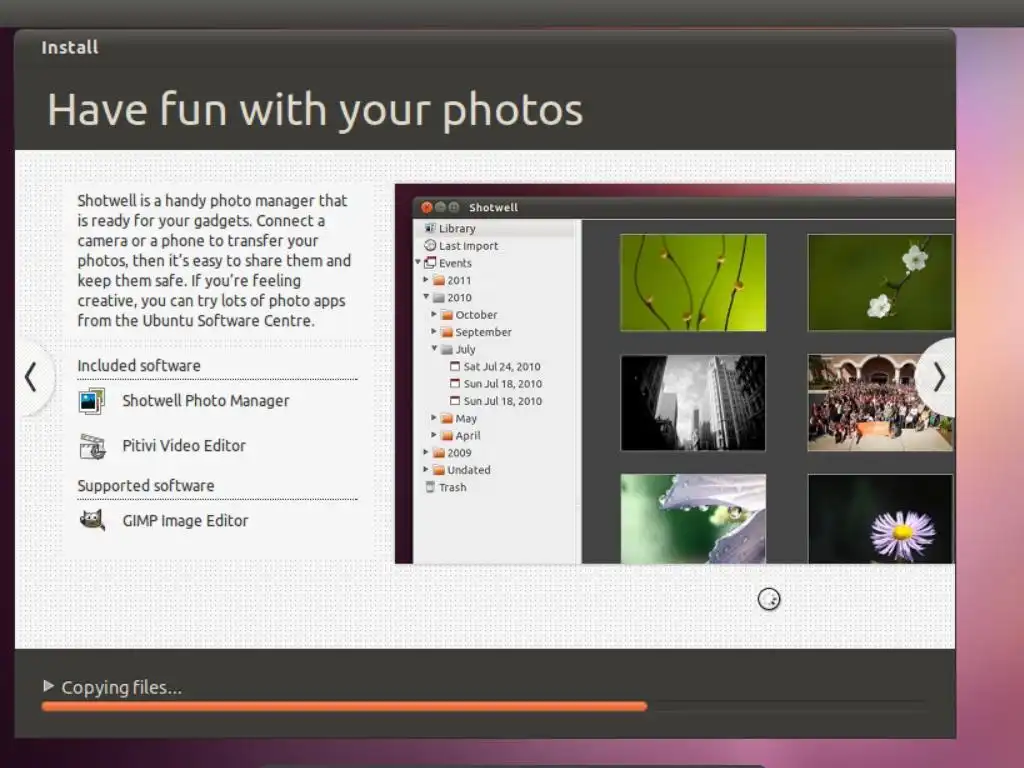
Task: Click the Included software heading
Action: click(x=139, y=366)
